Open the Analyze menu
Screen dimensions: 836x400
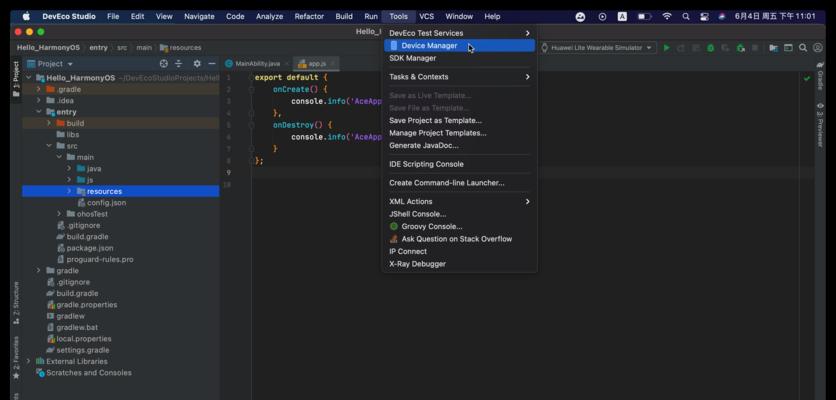coord(269,17)
